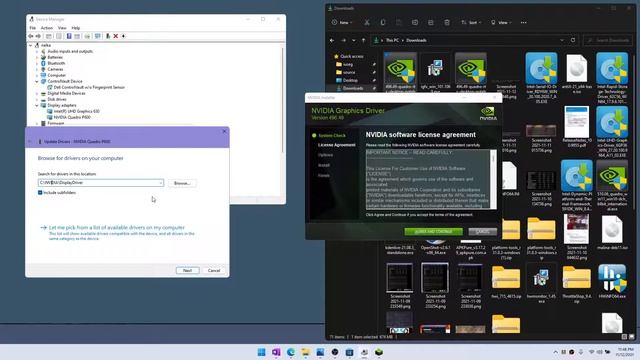Viewport: 640px width, 360px height.
Task: Open File Explorer from the taskbar
Action: coord(305,352)
